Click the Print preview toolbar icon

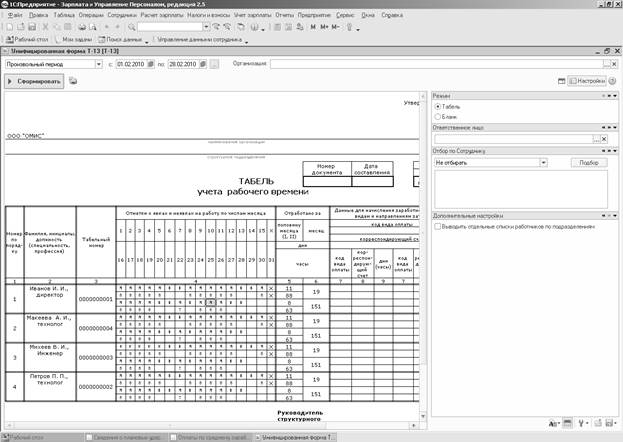pyautogui.click(x=93, y=27)
